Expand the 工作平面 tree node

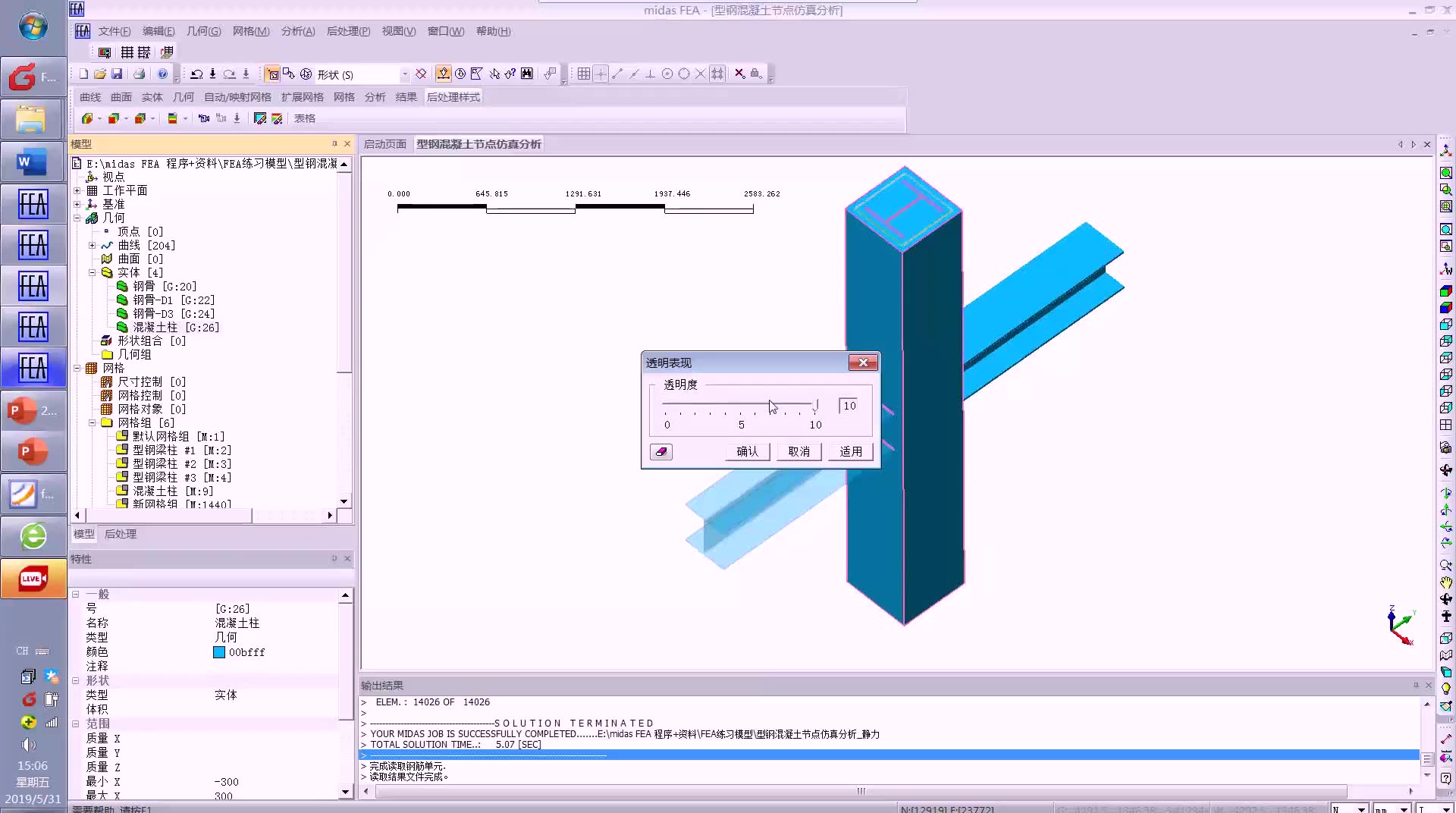(77, 191)
